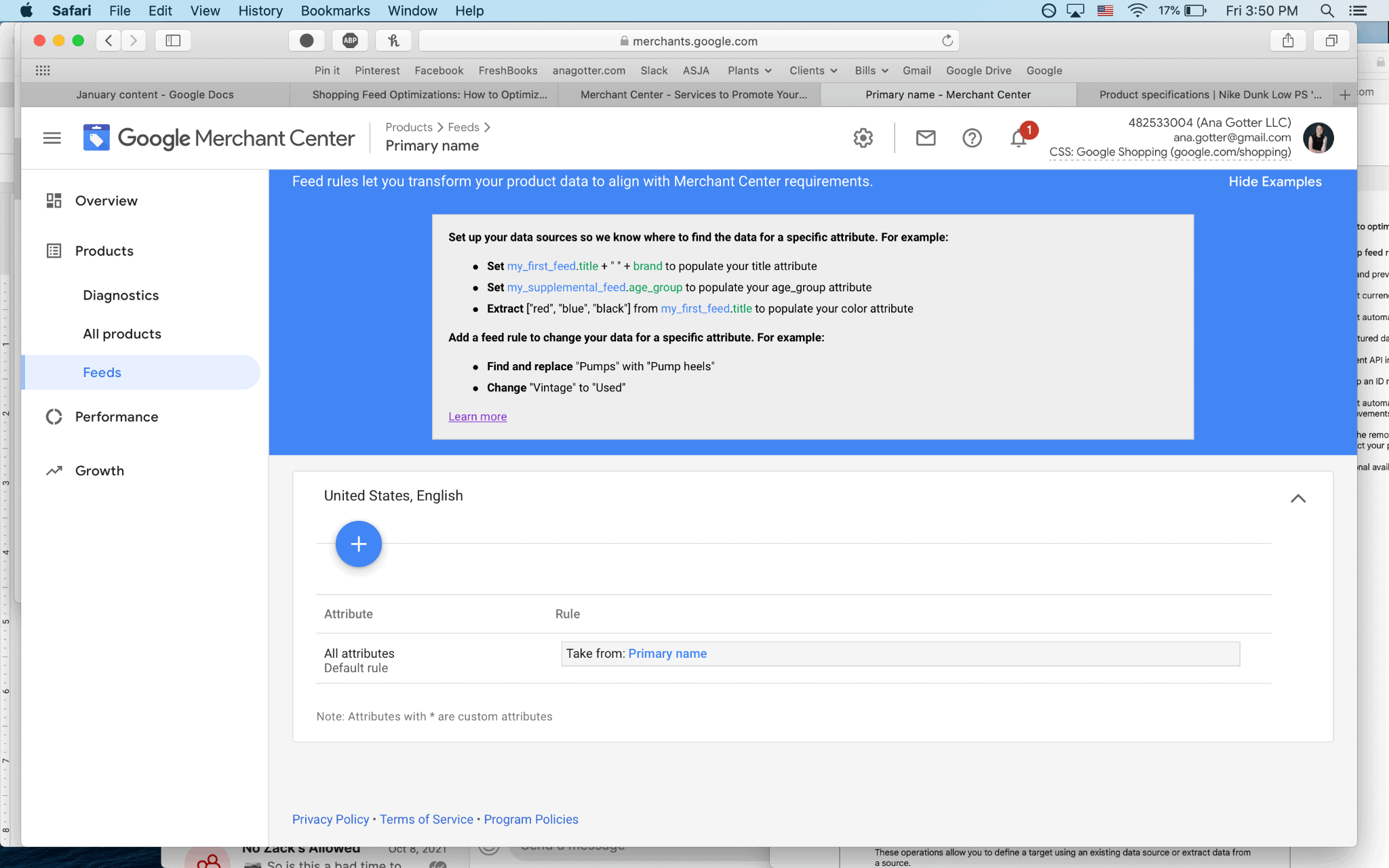Image resolution: width=1389 pixels, height=868 pixels.
Task: Toggle the Safari sidebar button
Action: click(x=173, y=41)
